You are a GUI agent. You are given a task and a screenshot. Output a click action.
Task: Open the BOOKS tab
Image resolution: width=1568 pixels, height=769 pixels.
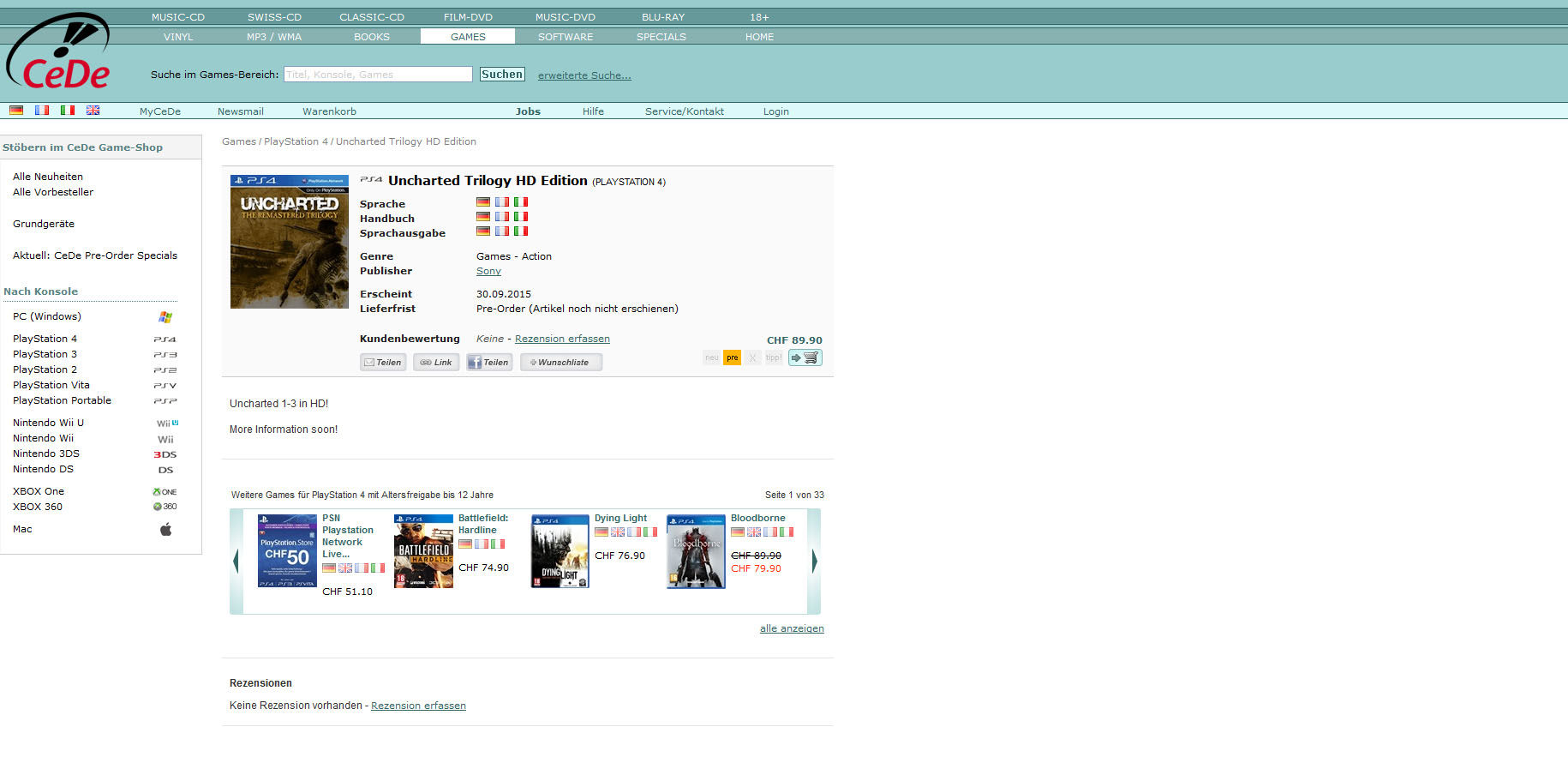(372, 37)
